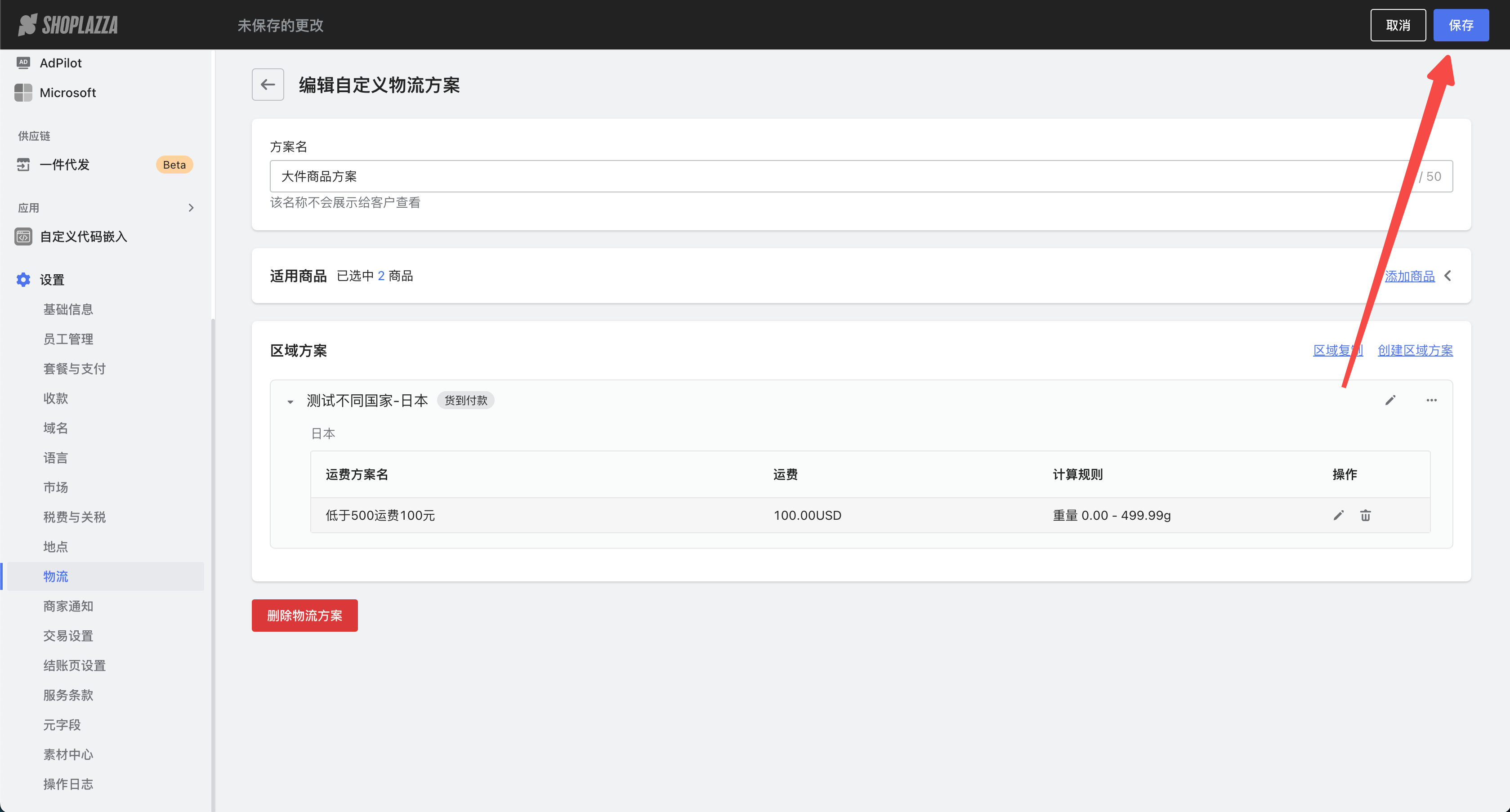The width and height of the screenshot is (1510, 812).
Task: Click the 未保存的更改 notice text
Action: pos(280,25)
